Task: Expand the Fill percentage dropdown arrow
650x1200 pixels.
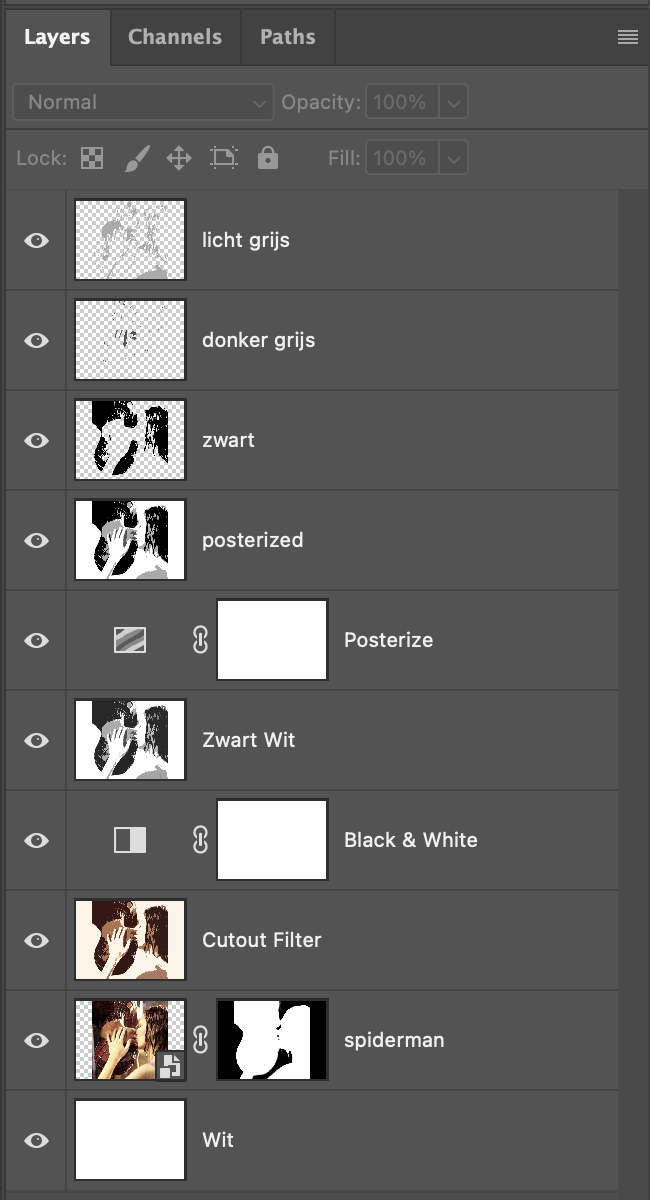Action: click(x=454, y=158)
